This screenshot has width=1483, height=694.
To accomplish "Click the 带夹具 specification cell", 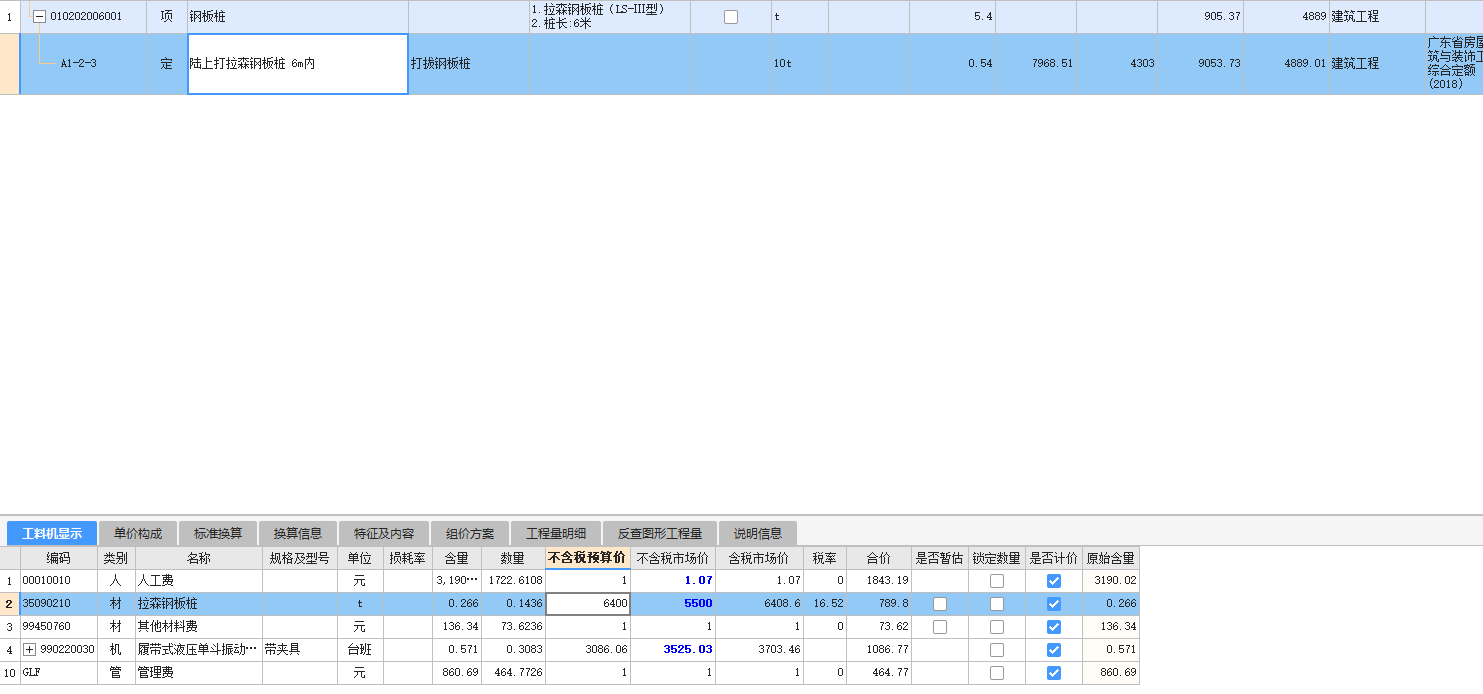I will [x=299, y=650].
